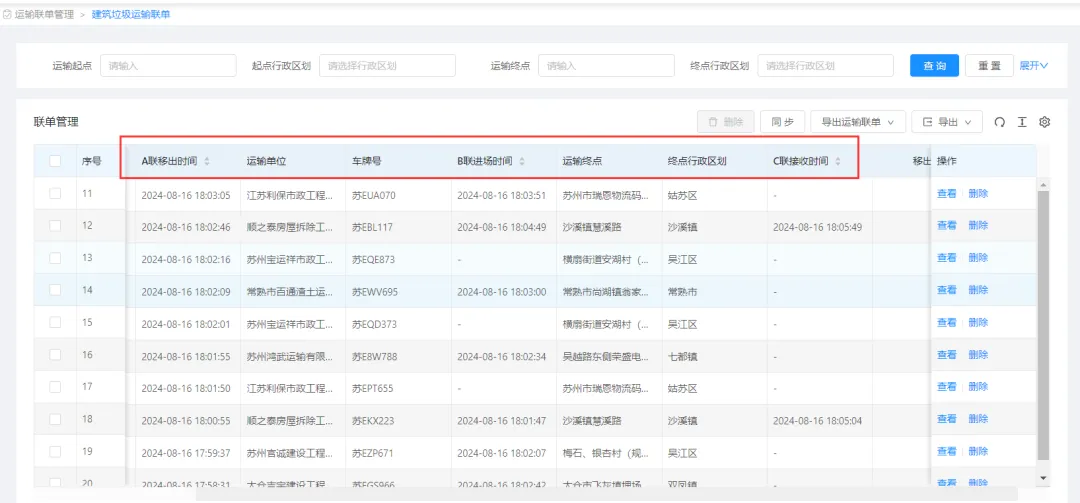Click the vertical table scrollbar
This screenshot has width=1080, height=503.
coord(1044,320)
